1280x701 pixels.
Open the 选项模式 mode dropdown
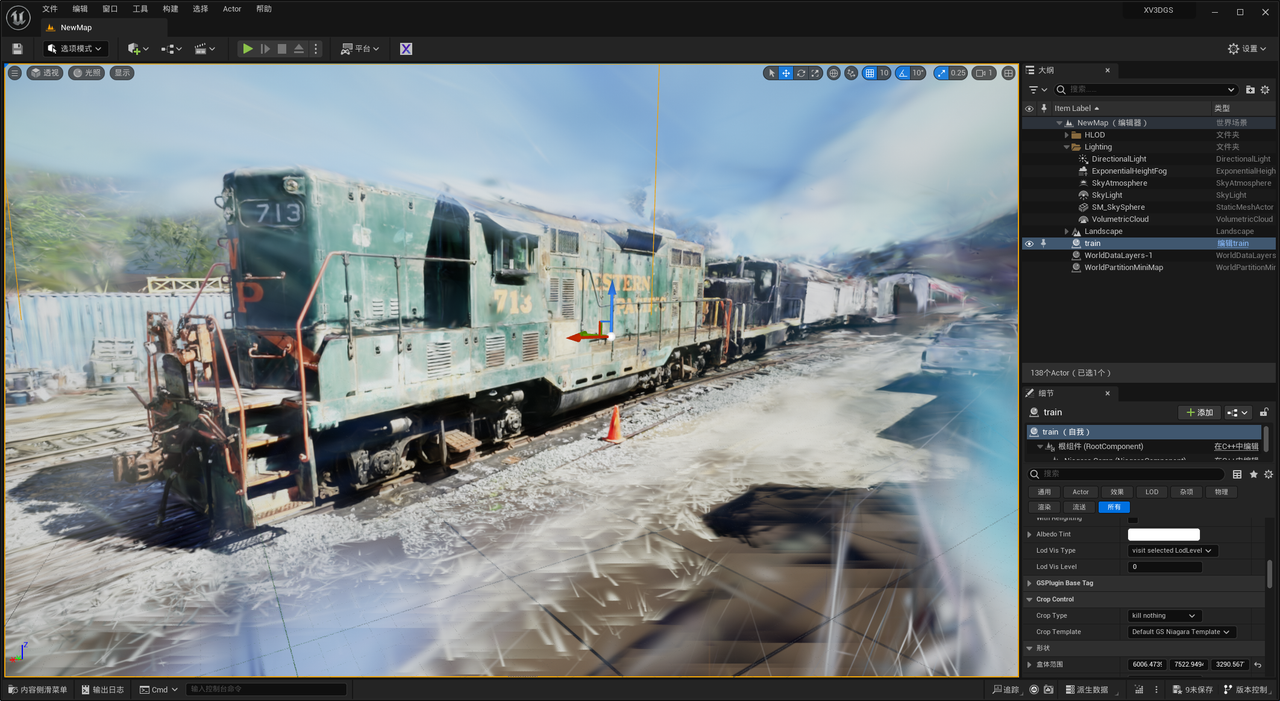(x=75, y=49)
